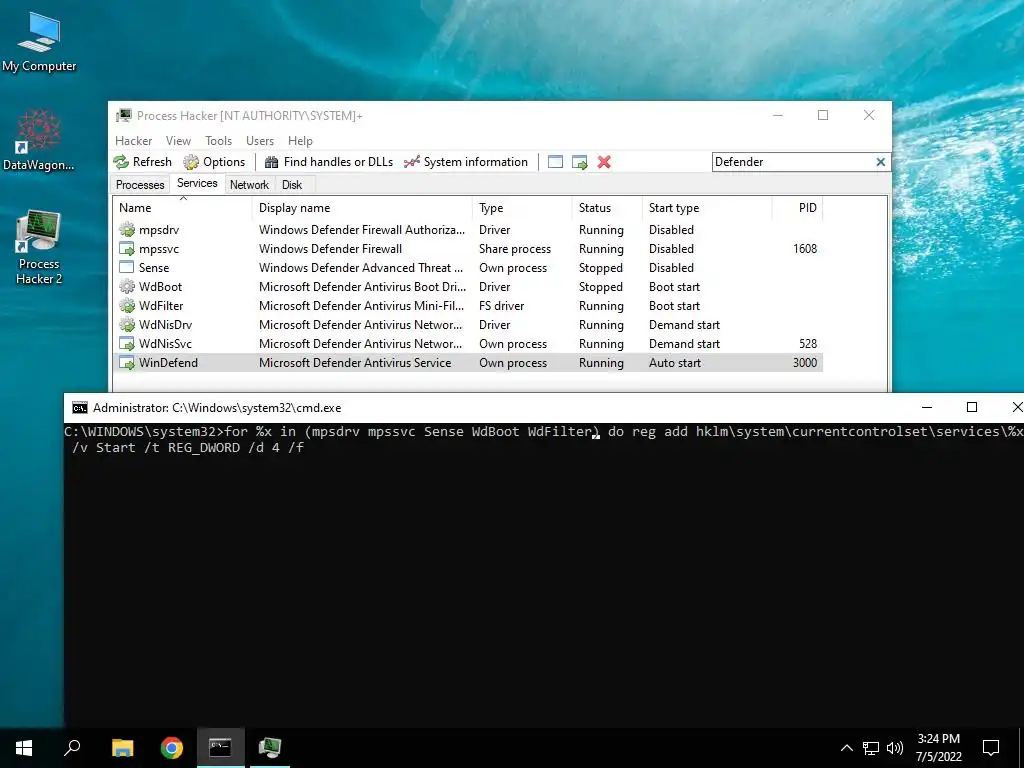
Task: Click the find window and thread icon
Action: point(579,162)
